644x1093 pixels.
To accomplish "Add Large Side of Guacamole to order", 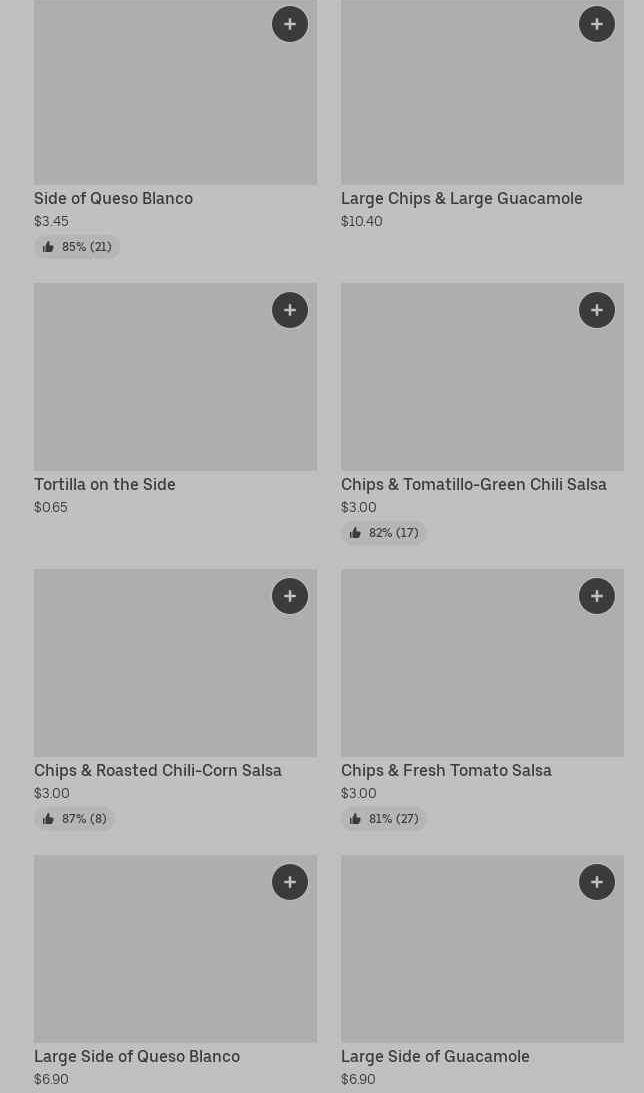I will [x=597, y=882].
